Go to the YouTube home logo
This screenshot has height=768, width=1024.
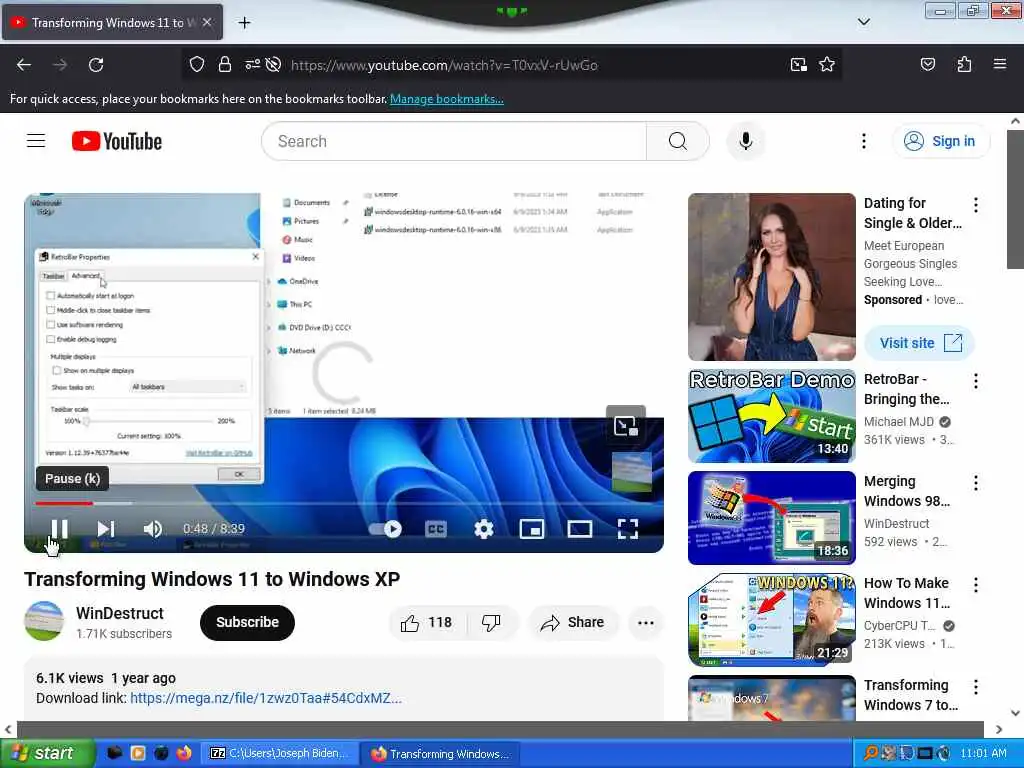pyautogui.click(x=117, y=141)
